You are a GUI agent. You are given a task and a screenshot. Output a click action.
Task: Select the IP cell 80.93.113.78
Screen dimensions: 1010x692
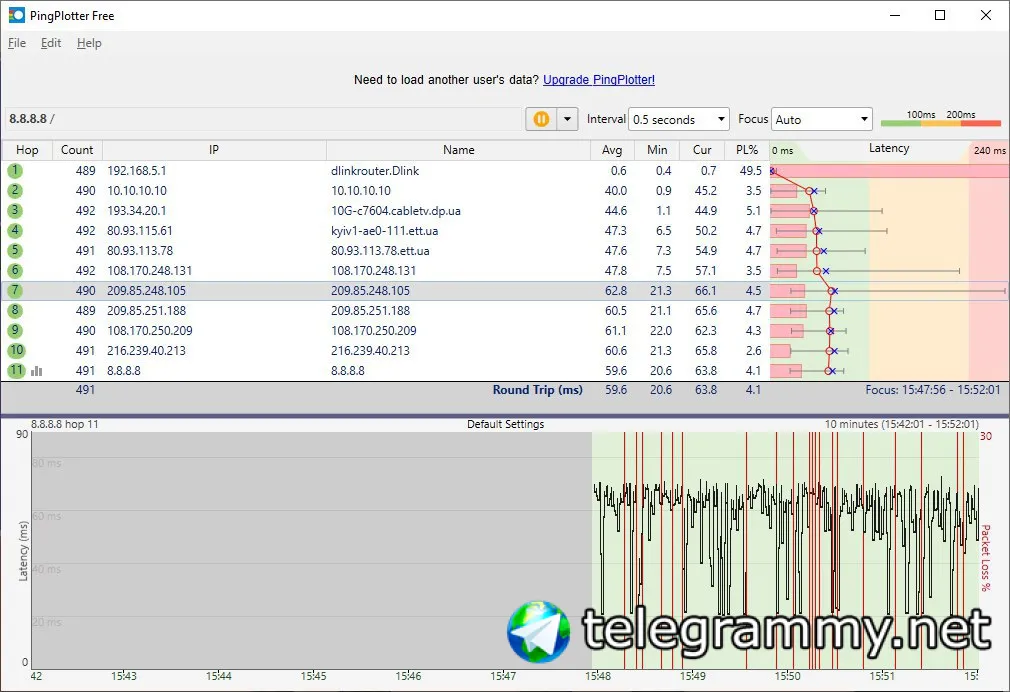pos(140,251)
